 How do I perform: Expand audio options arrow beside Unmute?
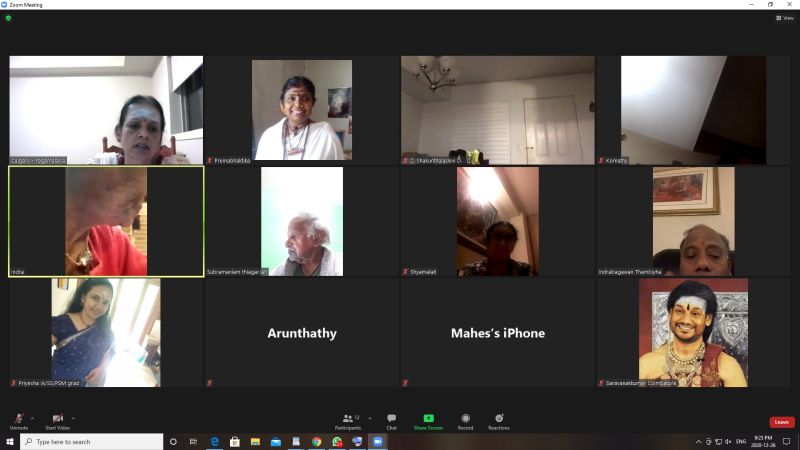point(32,417)
